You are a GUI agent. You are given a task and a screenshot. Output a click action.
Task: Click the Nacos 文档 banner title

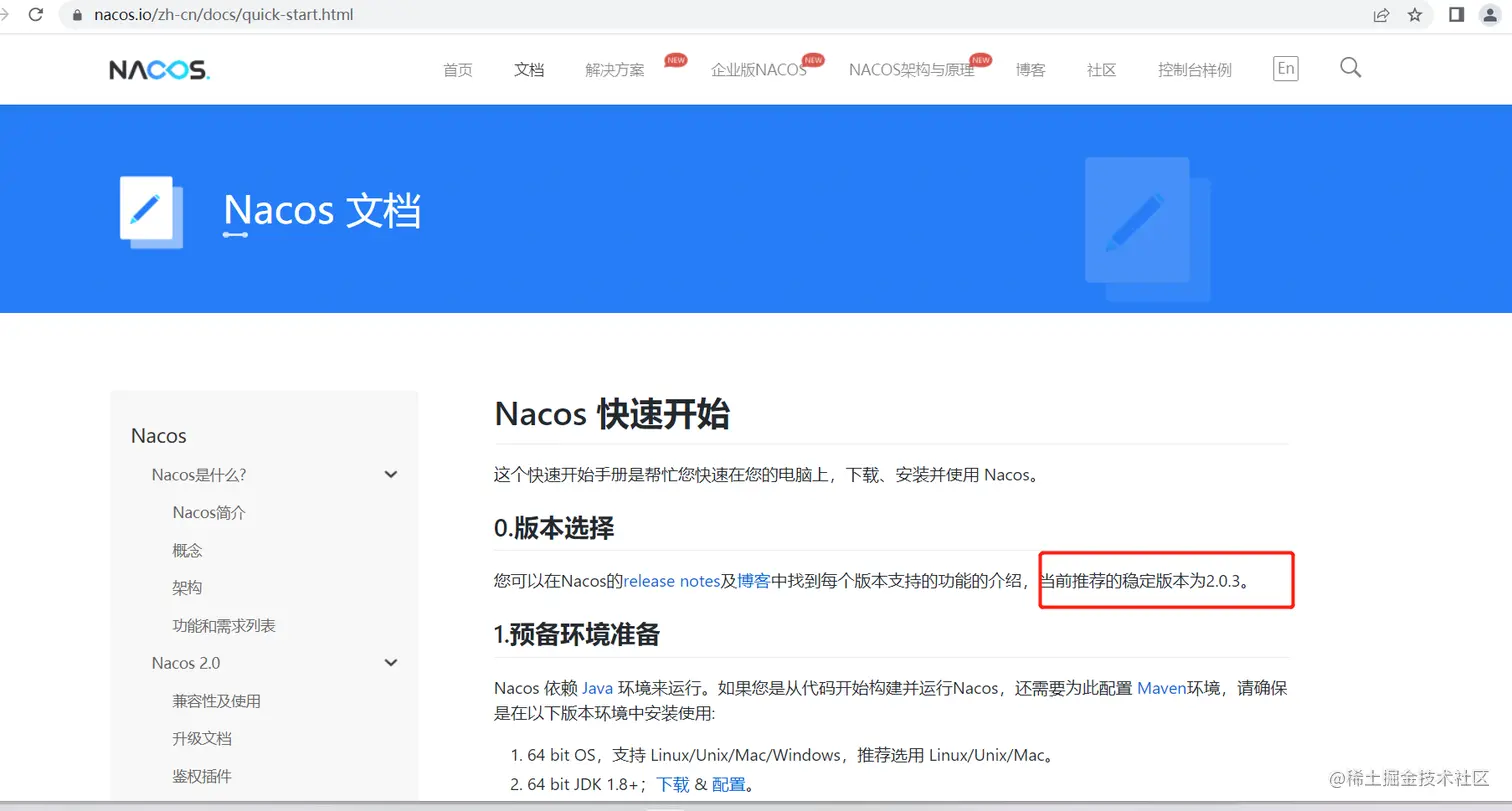click(x=322, y=210)
